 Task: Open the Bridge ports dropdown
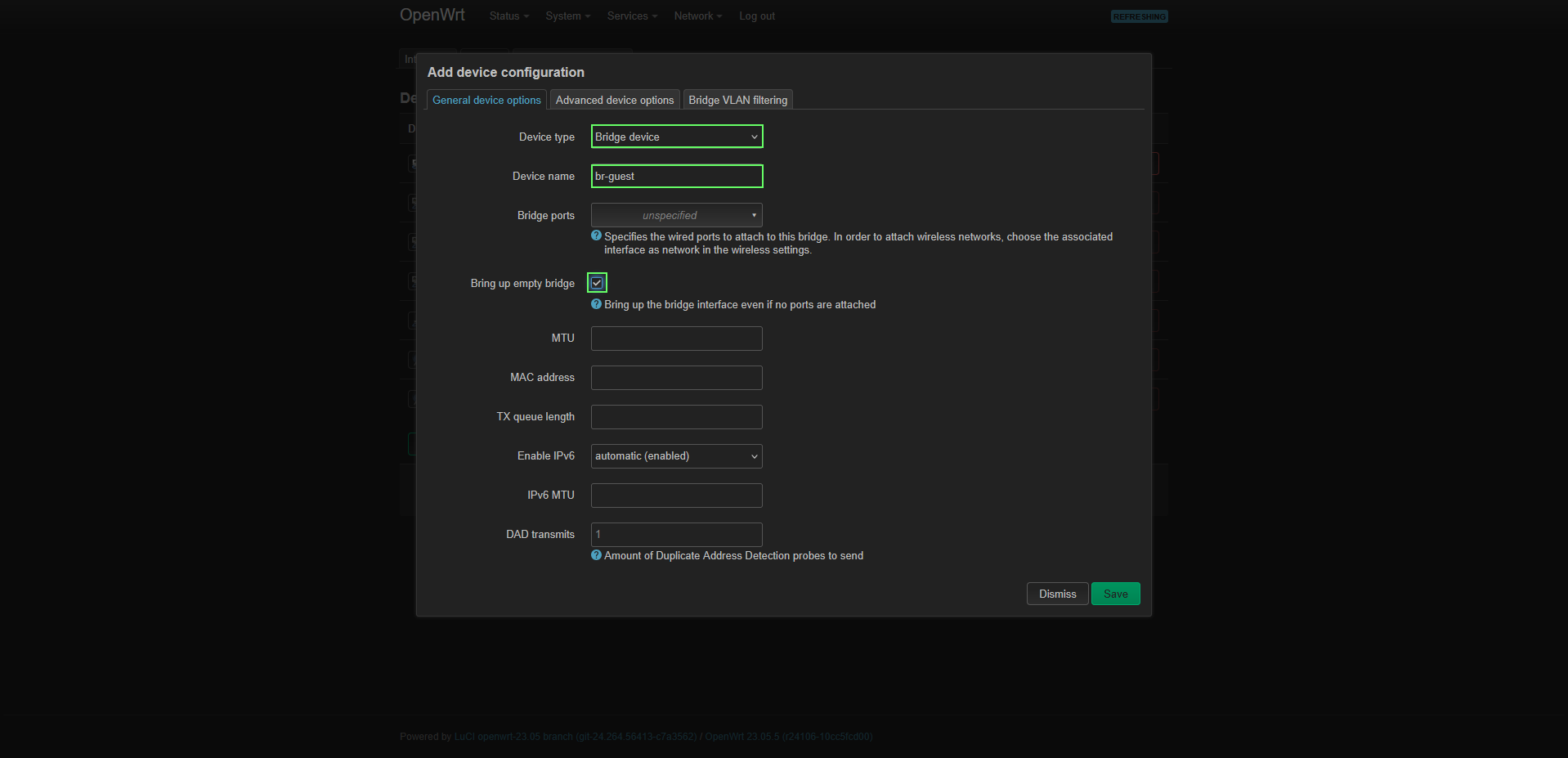click(x=677, y=215)
